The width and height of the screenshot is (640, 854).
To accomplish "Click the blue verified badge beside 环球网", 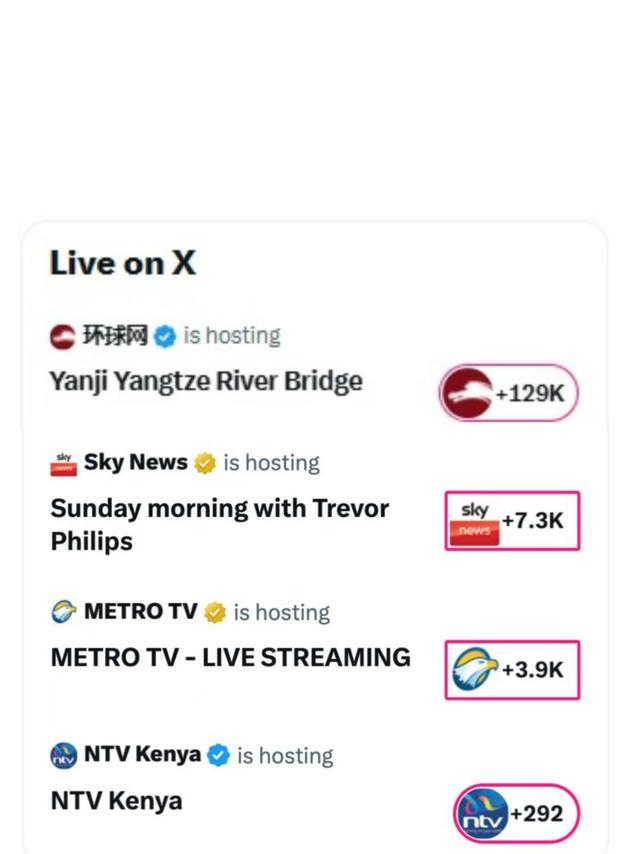I will [x=165, y=337].
